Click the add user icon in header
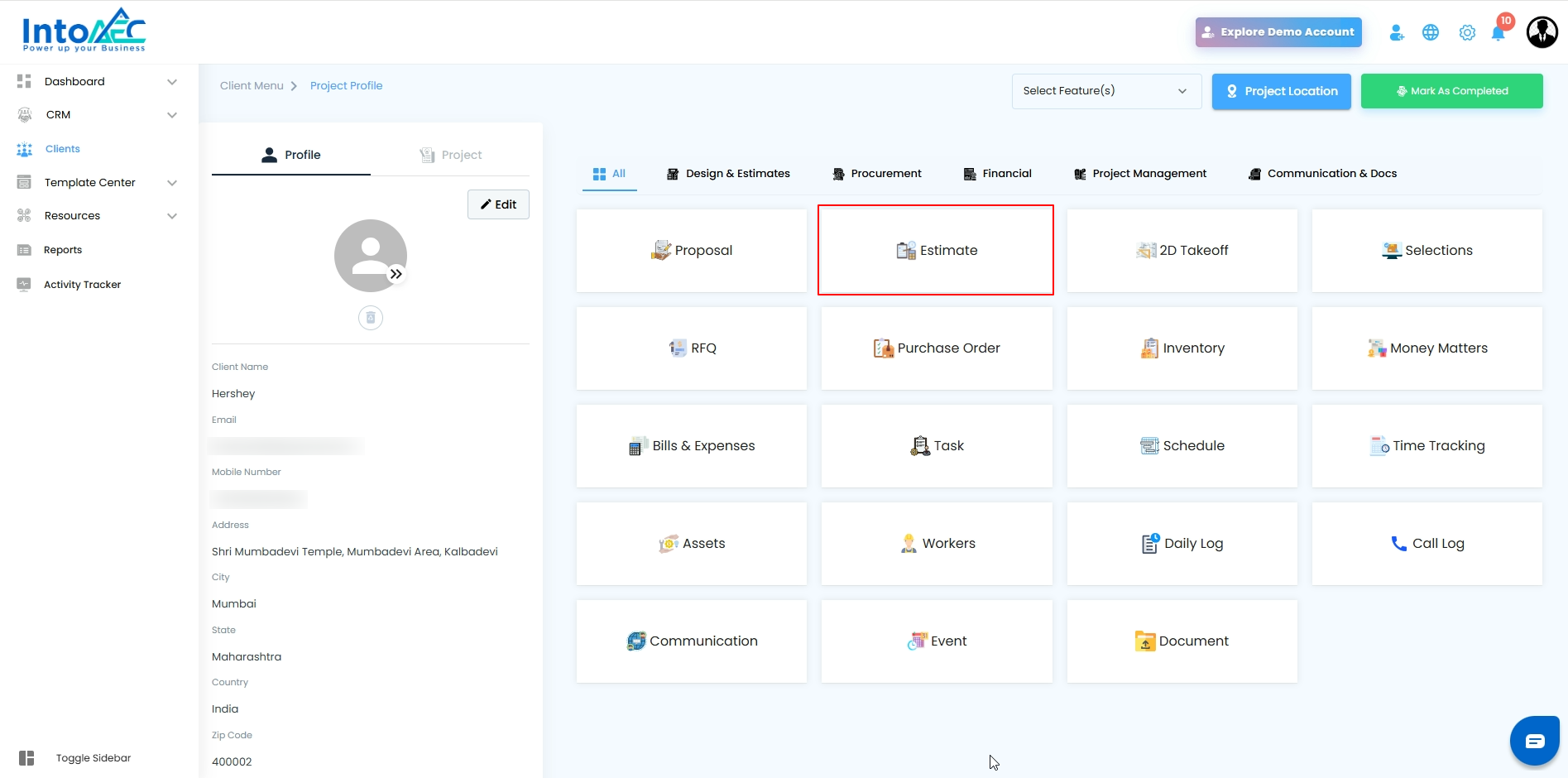This screenshot has width=1568, height=778. (x=1397, y=32)
